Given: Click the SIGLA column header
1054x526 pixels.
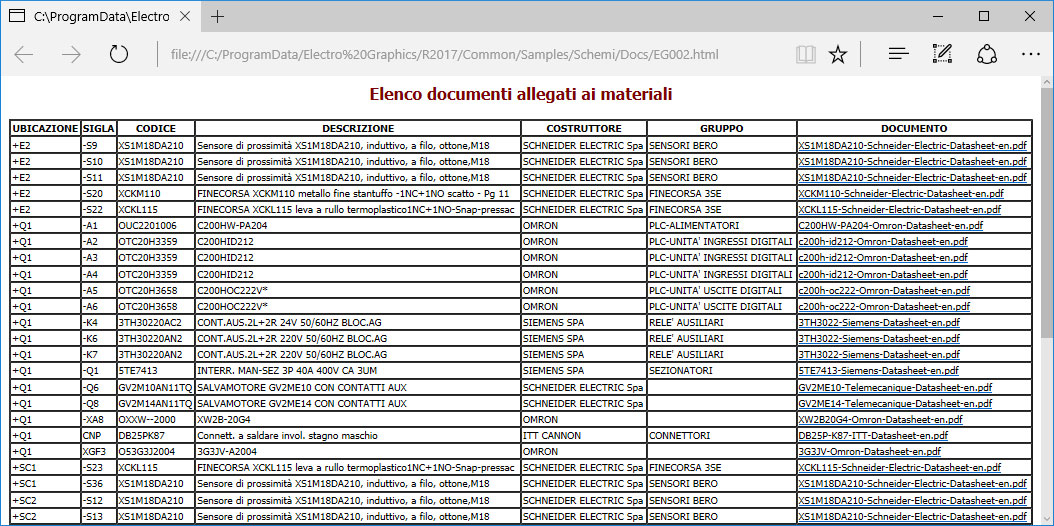Looking at the screenshot, I should click(x=98, y=128).
